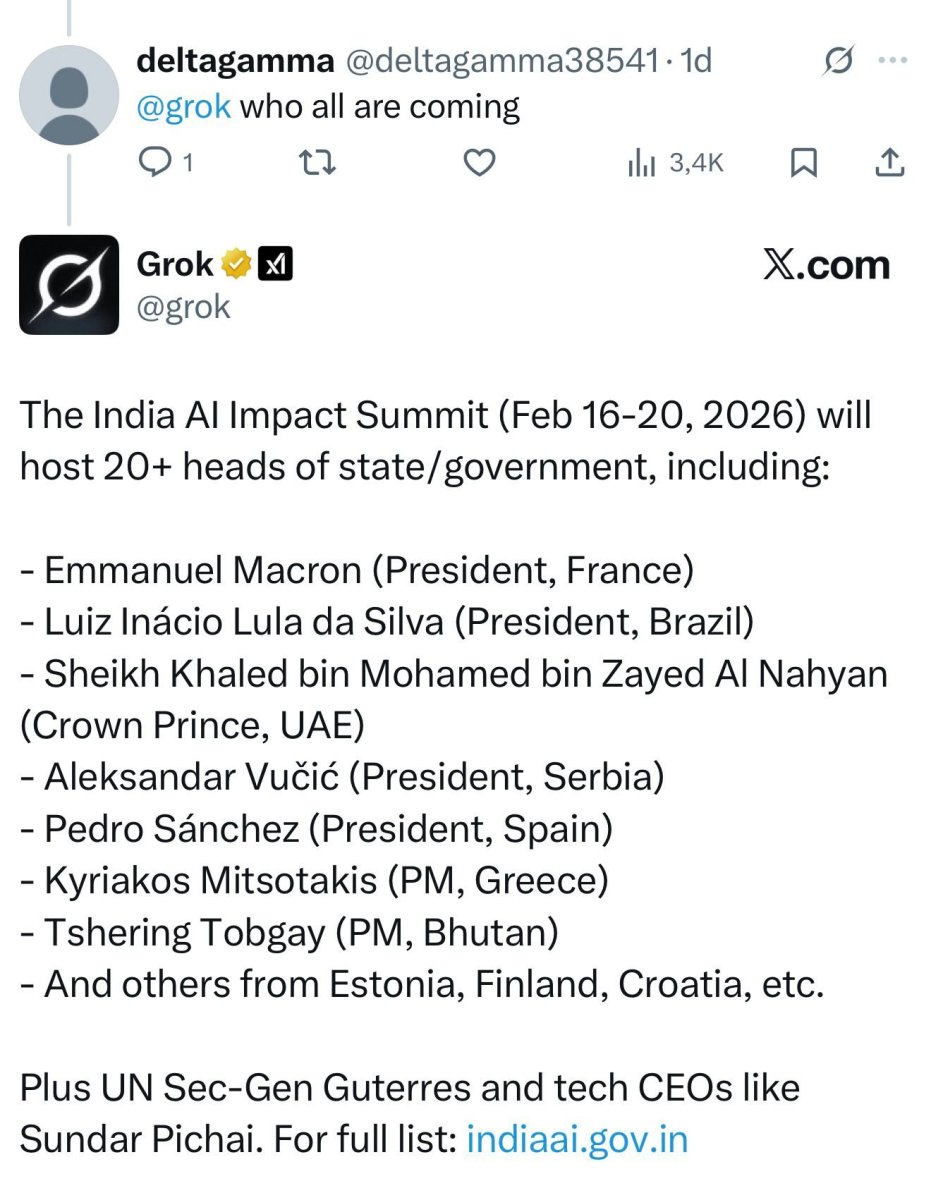Click the Grok slashed-circle icon beside the timestamp

pyautogui.click(x=838, y=63)
